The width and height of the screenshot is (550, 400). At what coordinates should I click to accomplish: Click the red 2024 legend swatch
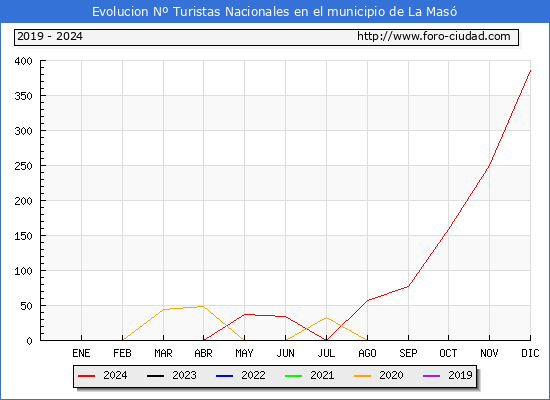pyautogui.click(x=86, y=376)
